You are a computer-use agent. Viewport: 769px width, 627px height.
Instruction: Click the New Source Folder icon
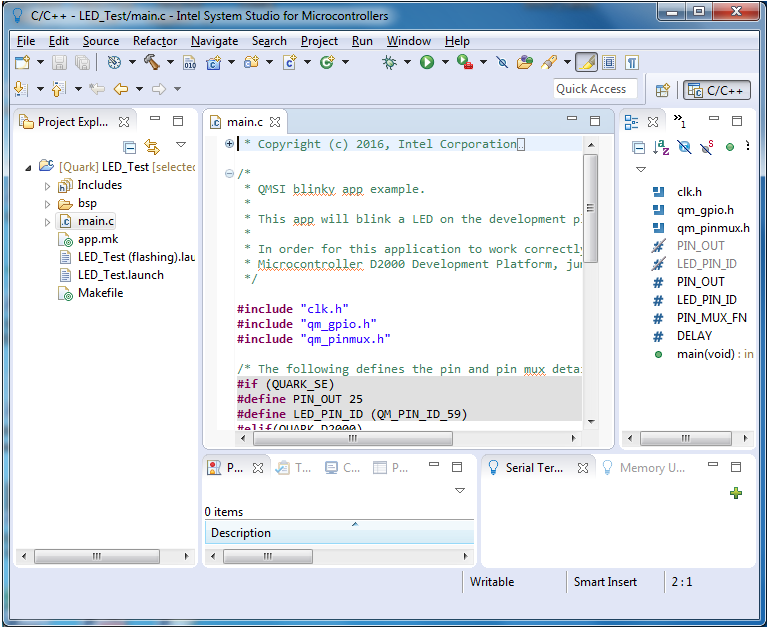pos(252,62)
